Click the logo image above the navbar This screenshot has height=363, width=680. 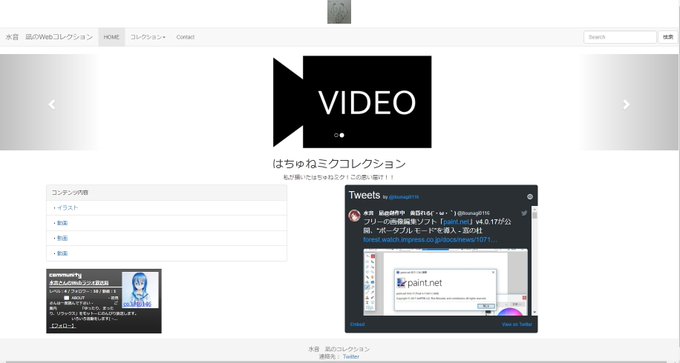[339, 12]
